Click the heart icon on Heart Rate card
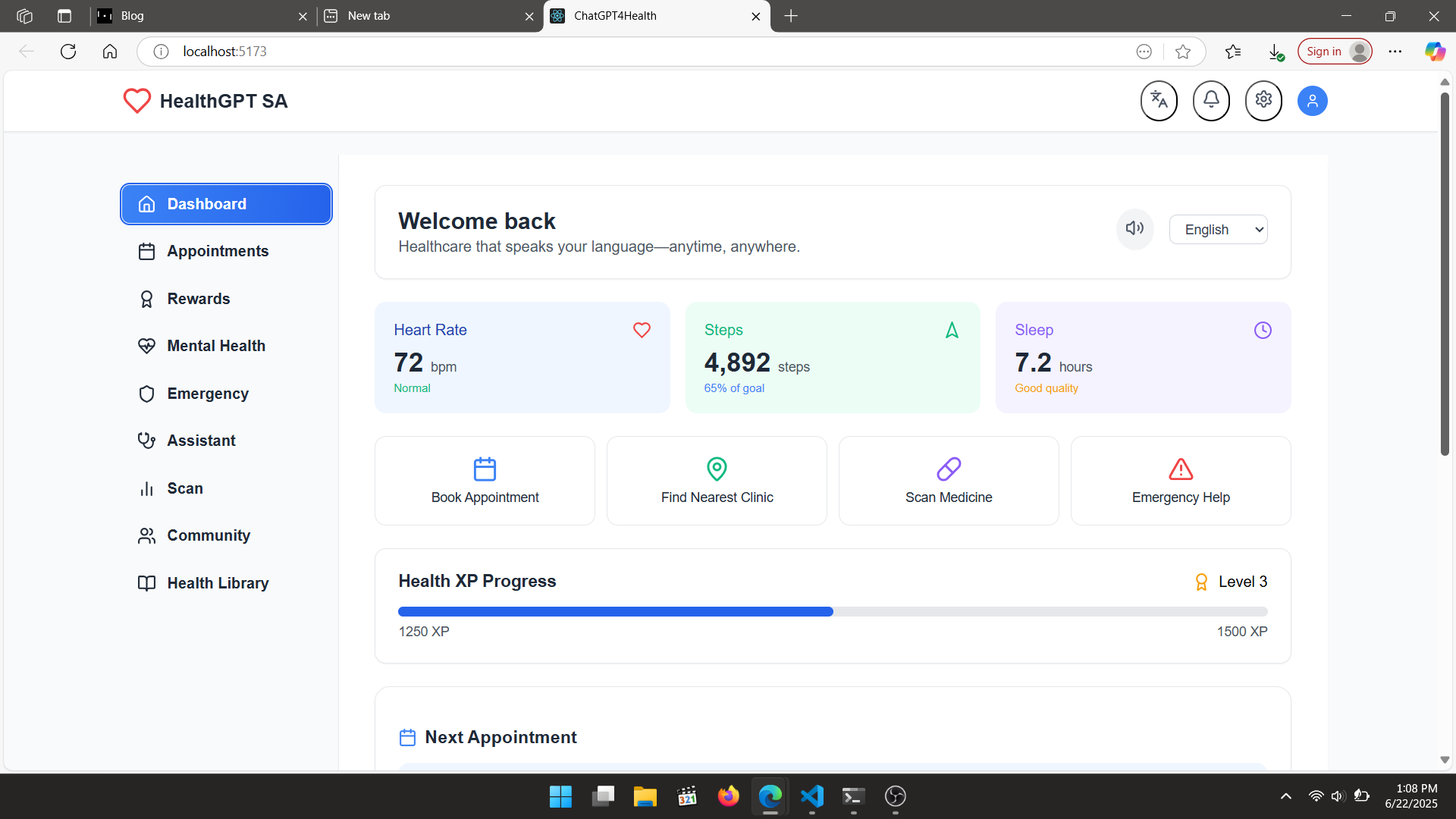Image resolution: width=1456 pixels, height=819 pixels. tap(642, 330)
